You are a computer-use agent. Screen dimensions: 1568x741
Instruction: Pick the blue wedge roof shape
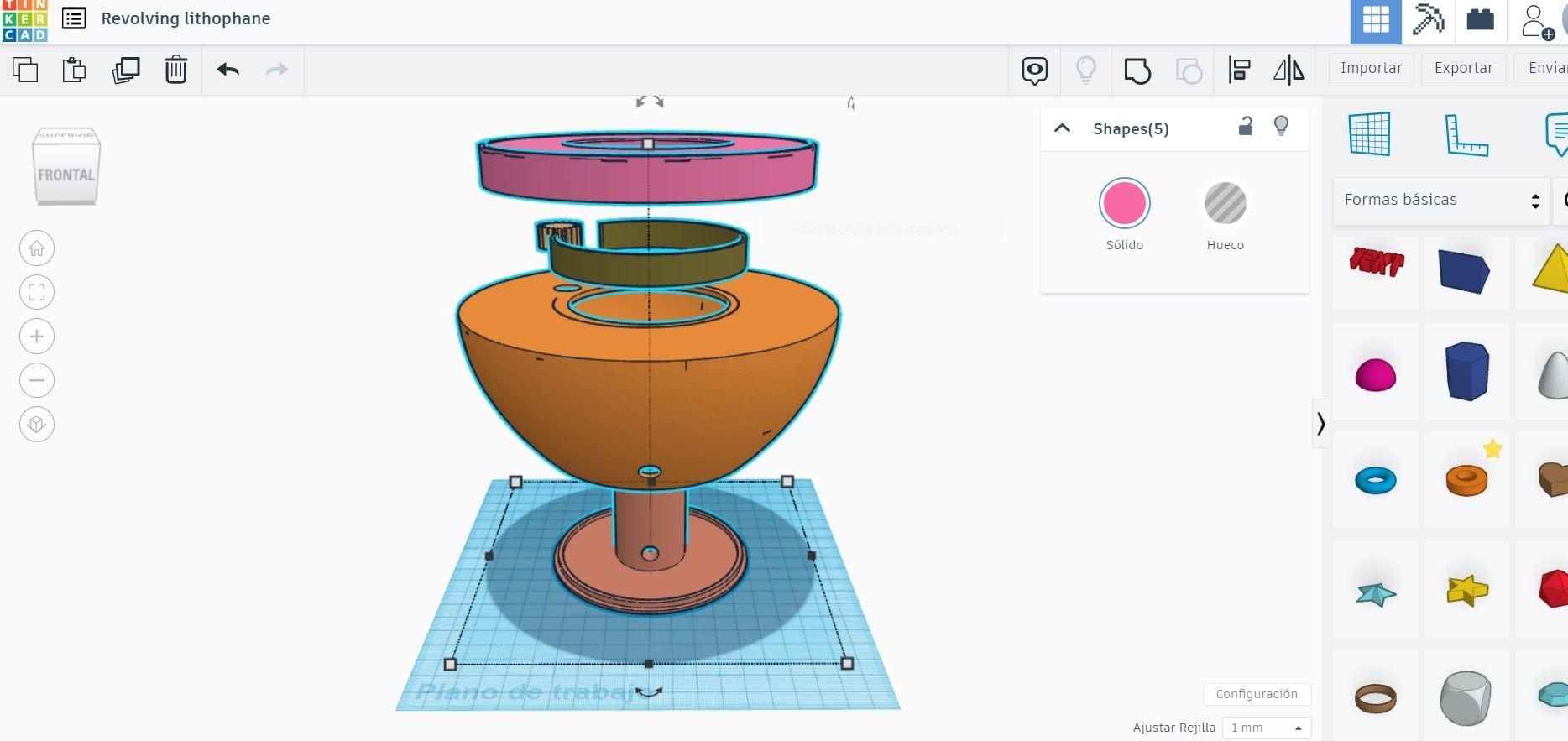tap(1465, 271)
